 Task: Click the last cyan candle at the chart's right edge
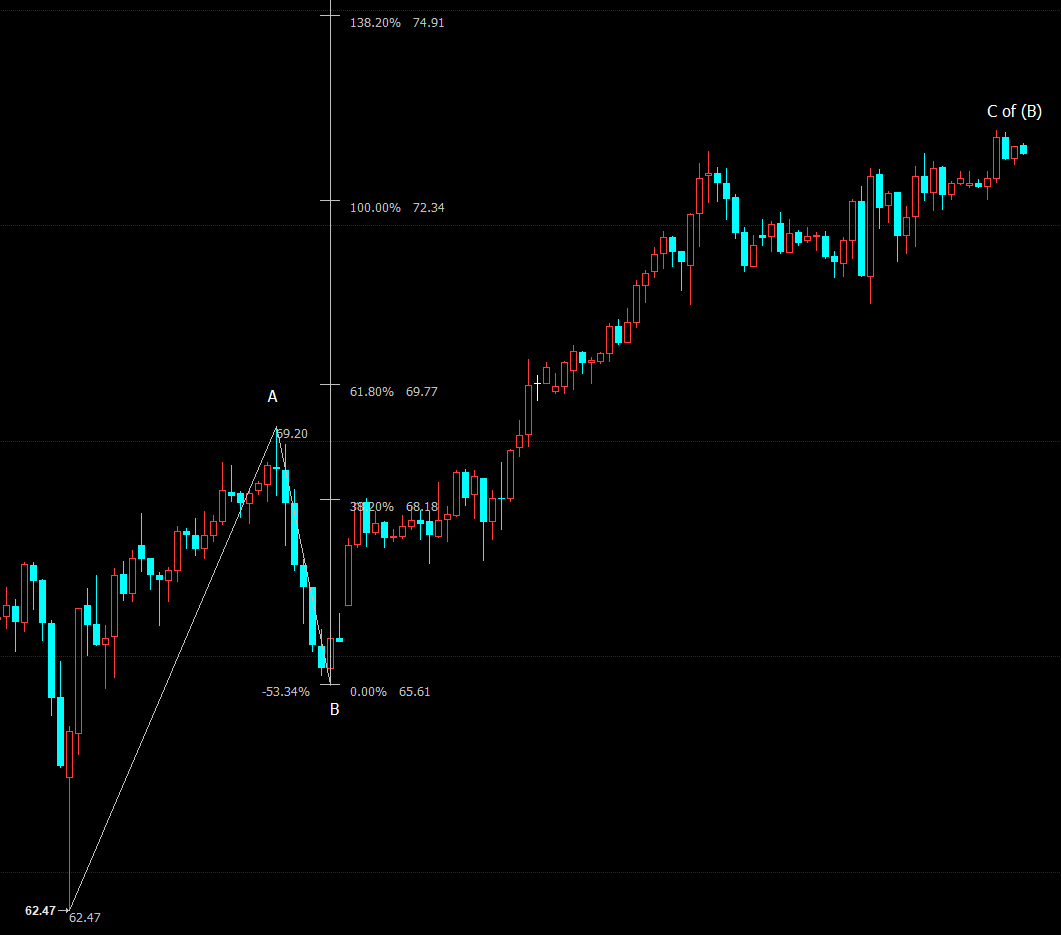click(1023, 150)
